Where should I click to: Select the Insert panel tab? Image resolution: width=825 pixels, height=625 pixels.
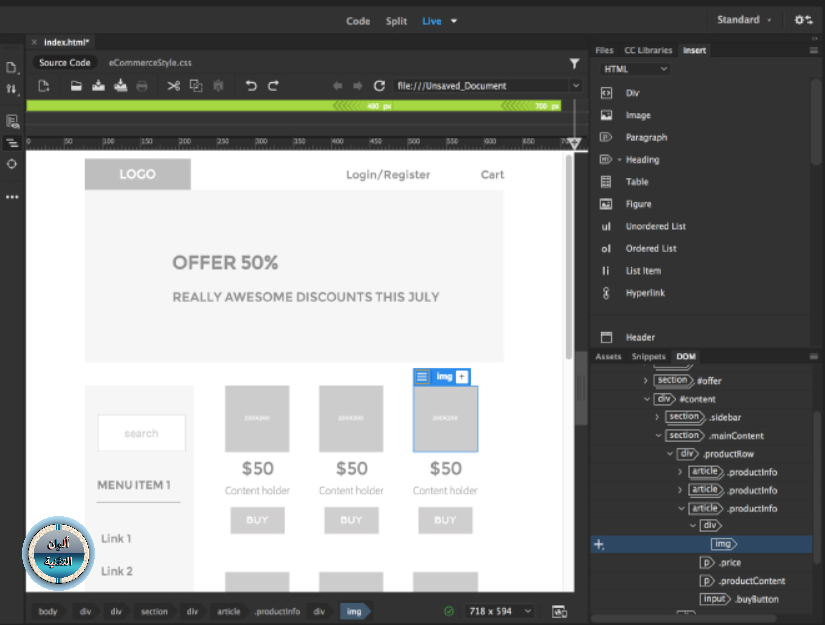click(694, 51)
